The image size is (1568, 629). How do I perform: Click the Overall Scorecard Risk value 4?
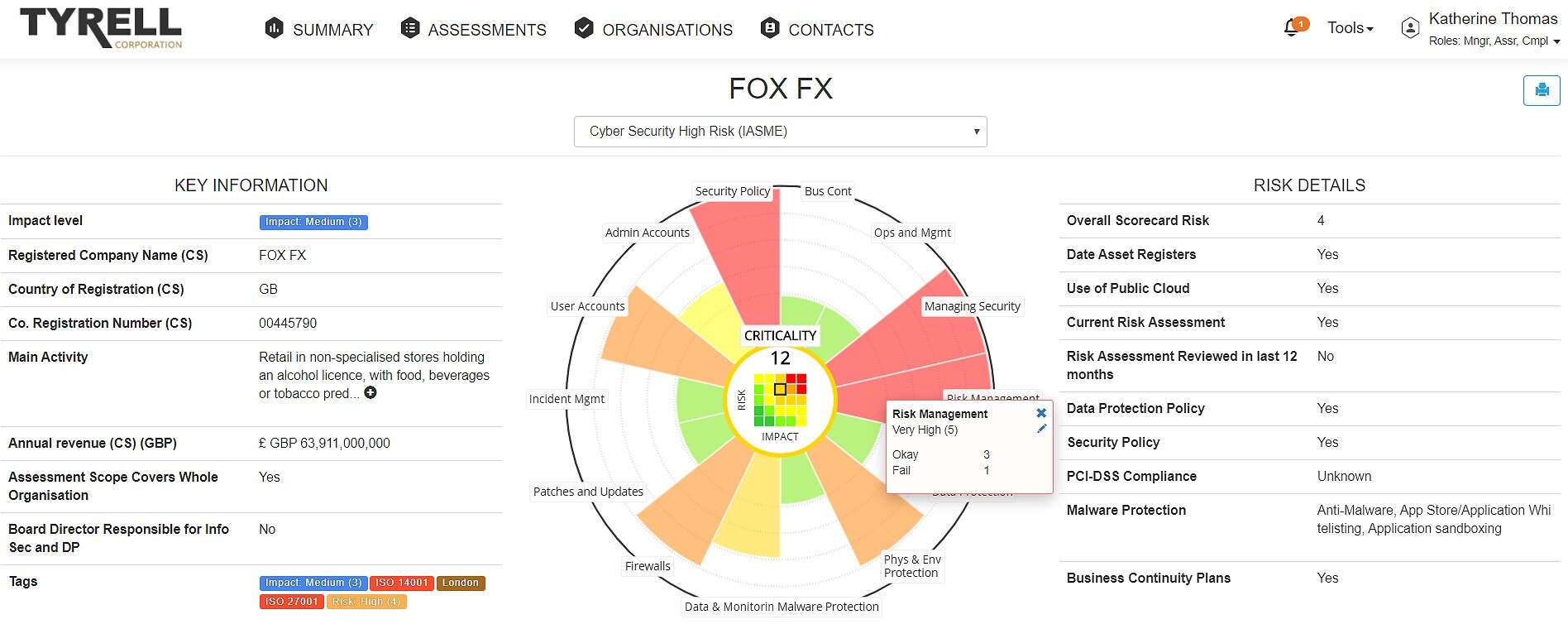pos(1321,221)
